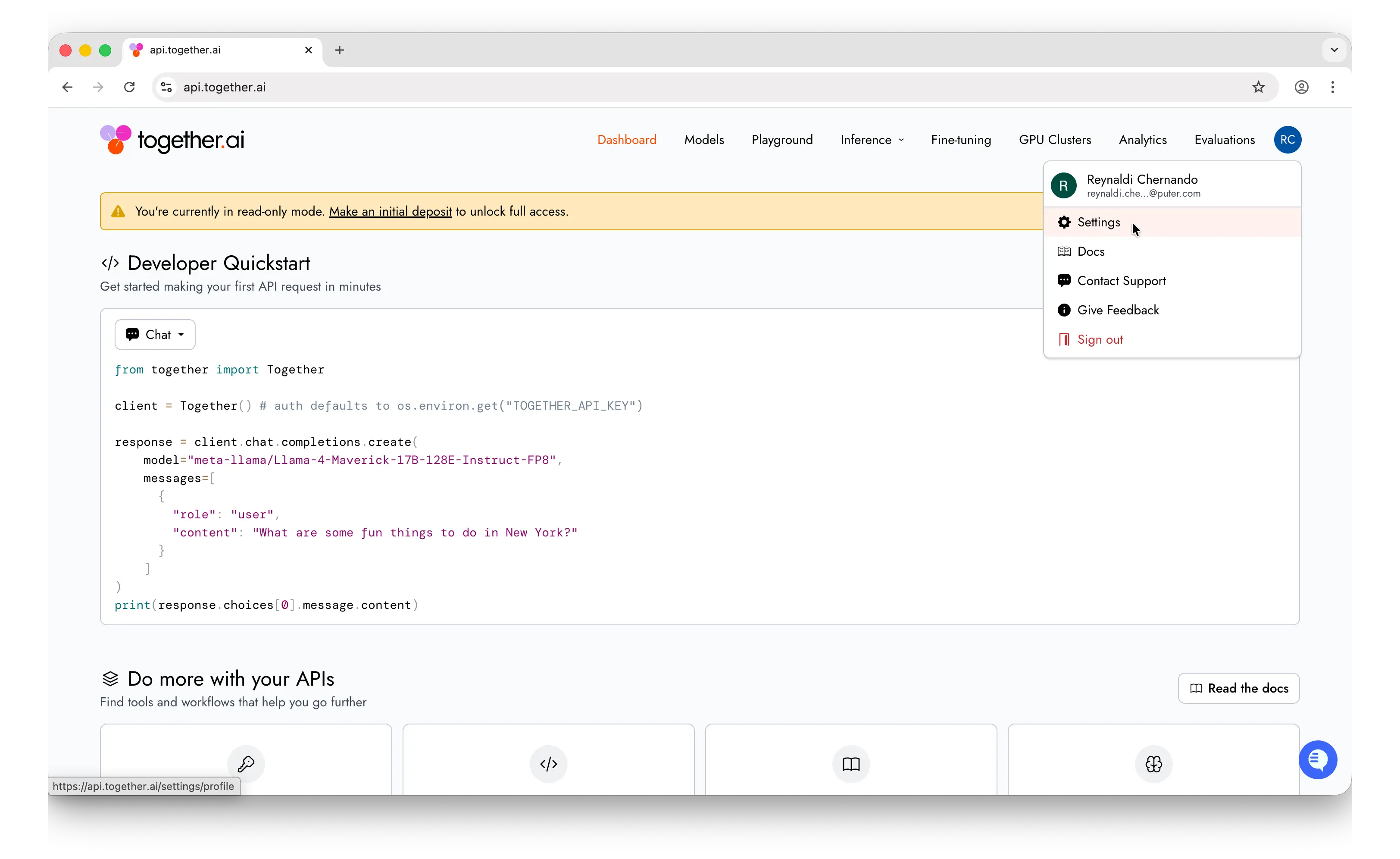Open the blue support chat bubble
The height and width of the screenshot is (859, 1400).
tap(1318, 760)
